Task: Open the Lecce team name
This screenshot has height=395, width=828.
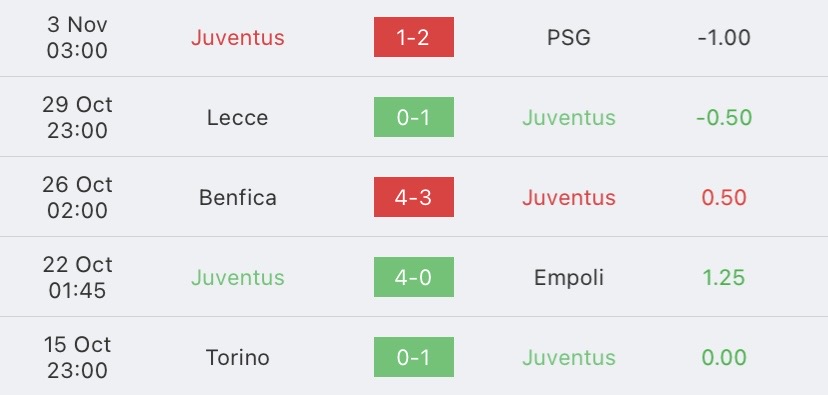Action: pyautogui.click(x=238, y=117)
